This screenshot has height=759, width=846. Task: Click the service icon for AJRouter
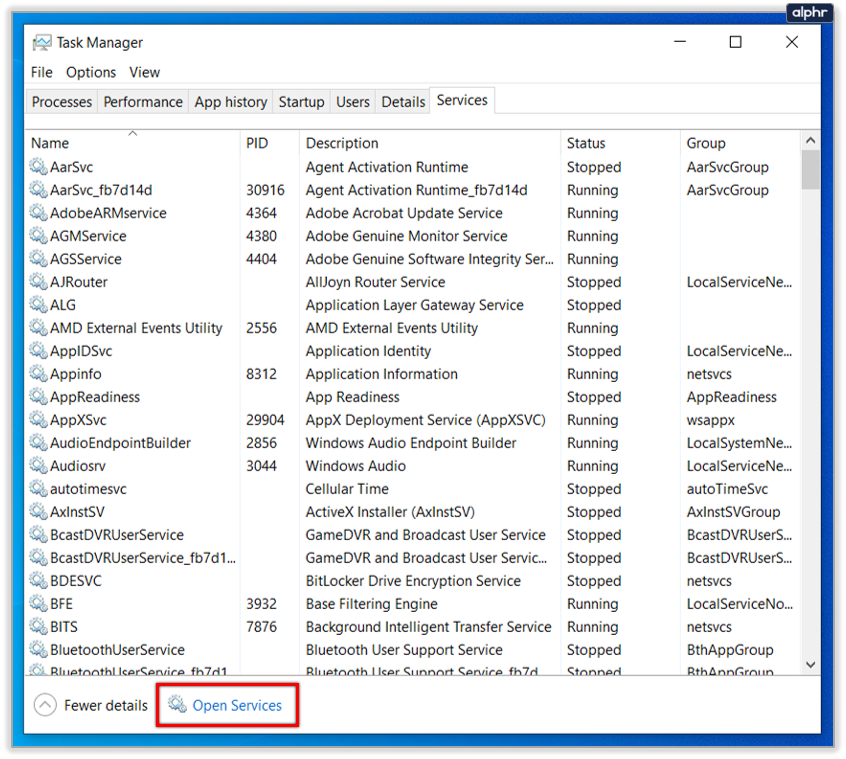(x=38, y=282)
